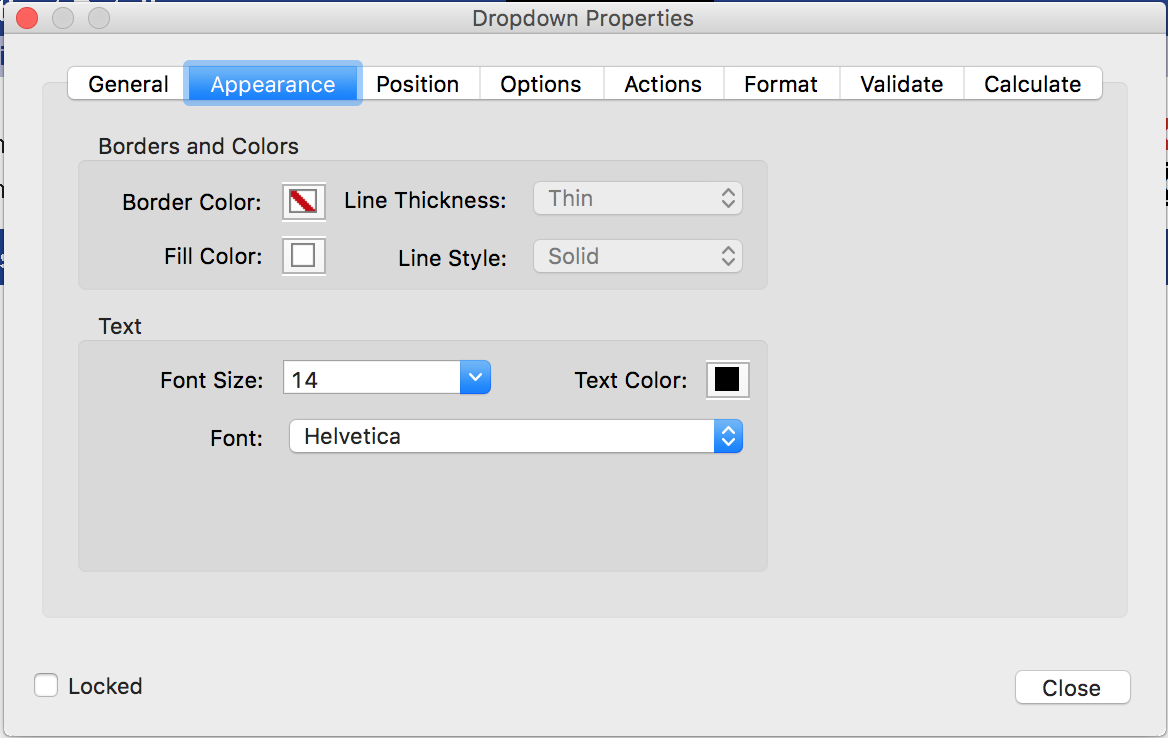Switch to the Calculate tab

1032,84
